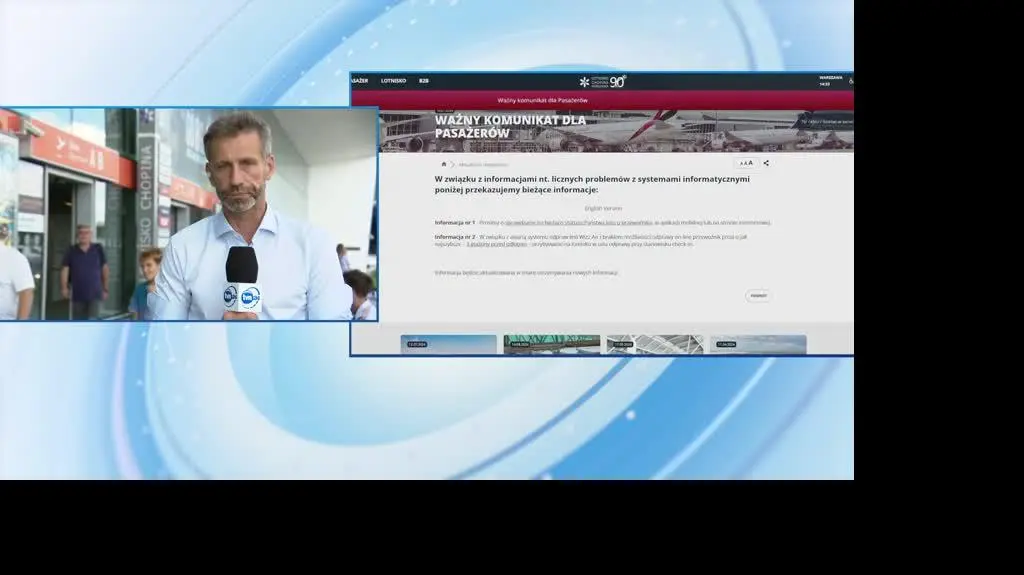Open the first news thumbnail at the bottom

click(x=448, y=345)
